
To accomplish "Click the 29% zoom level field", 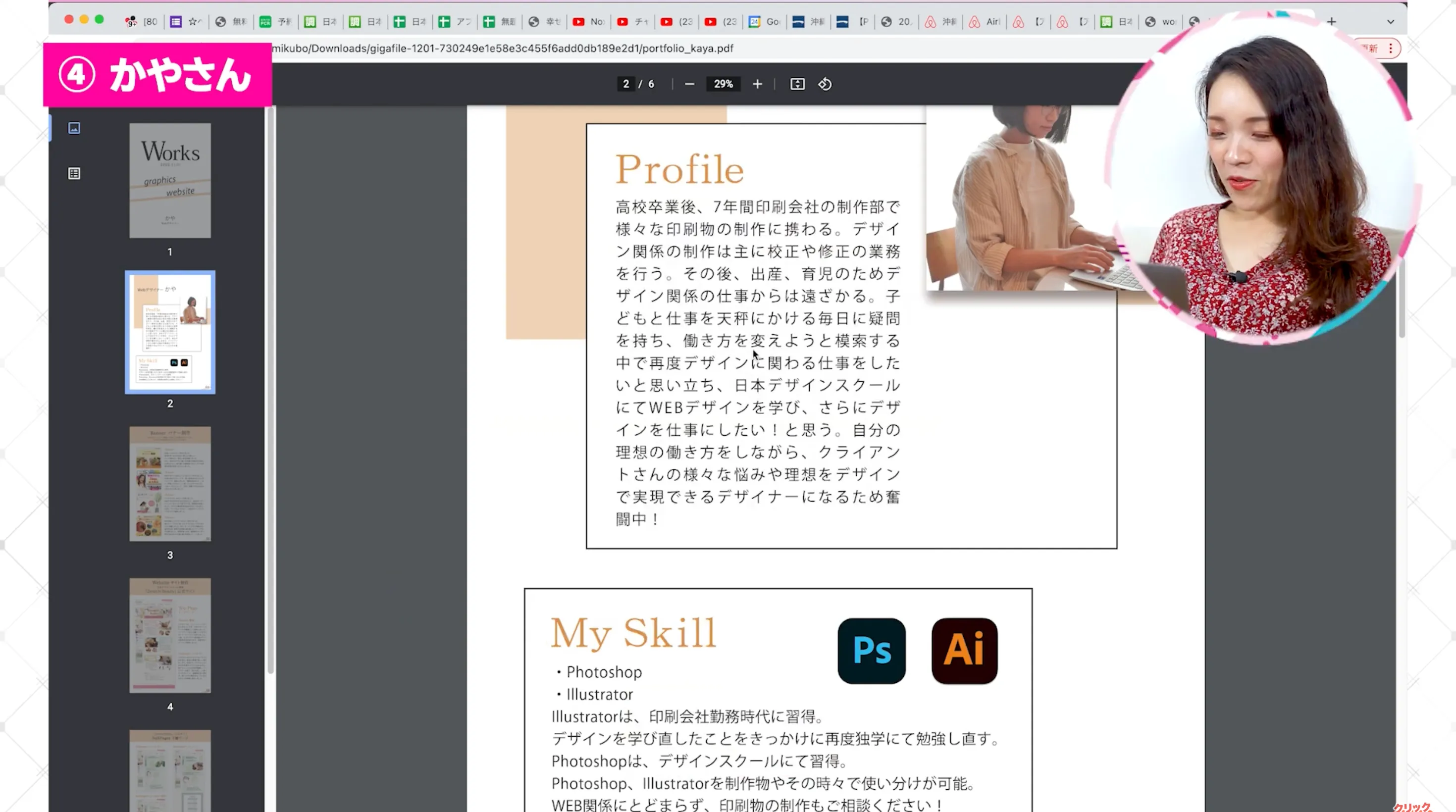I will [723, 84].
